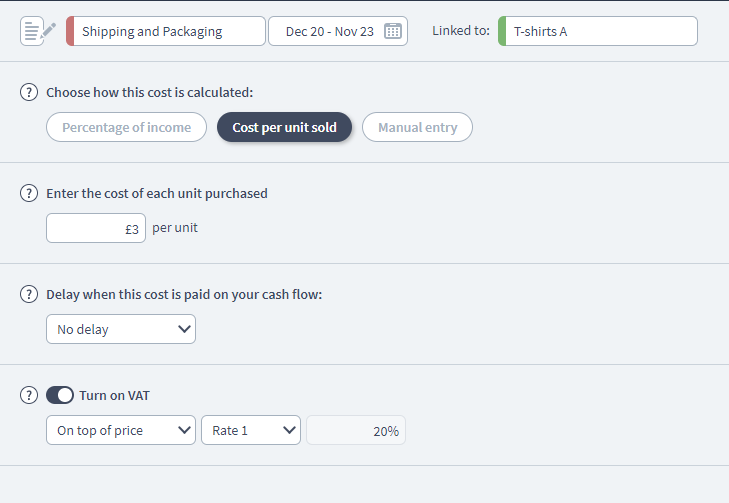Show help for cash flow delay

click(29, 294)
